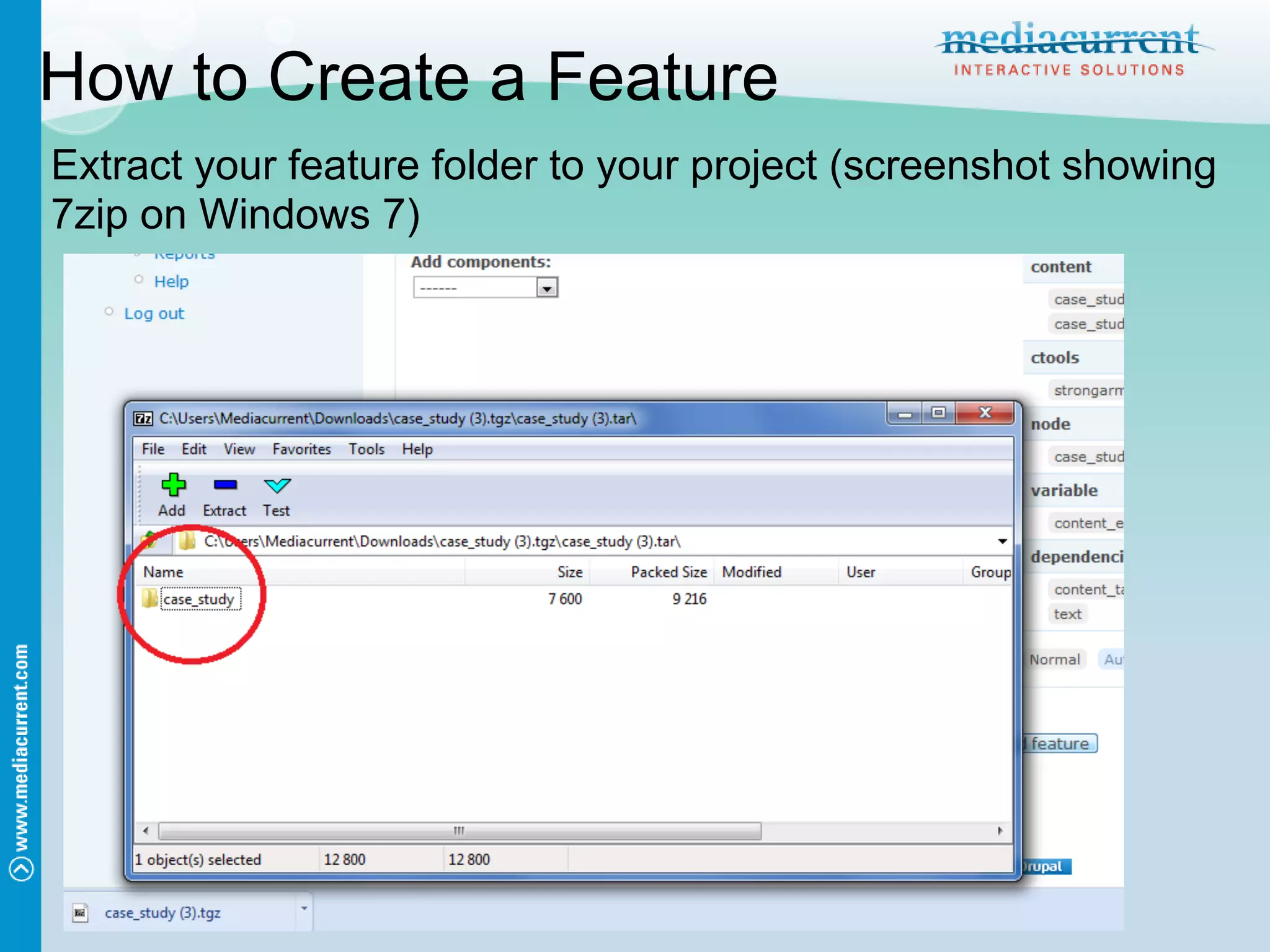Close the 7-Zip window
The height and width of the screenshot is (952, 1270).
point(985,413)
